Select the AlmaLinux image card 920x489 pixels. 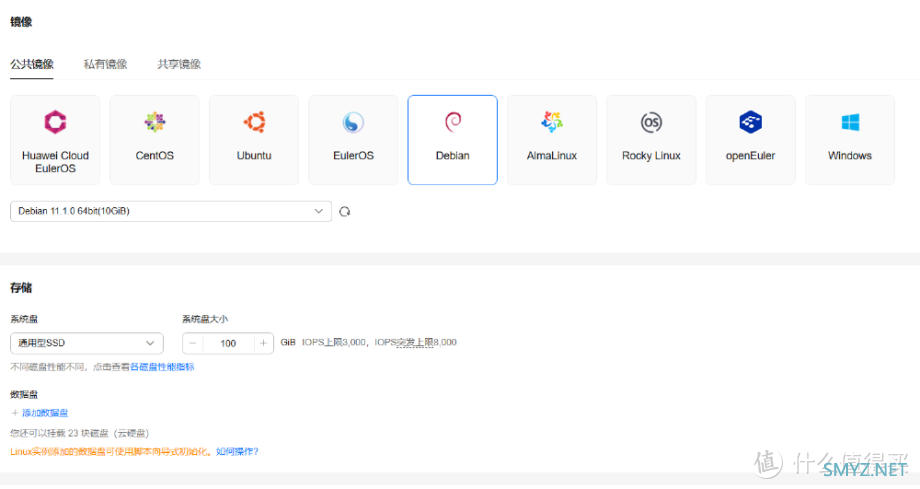(x=552, y=140)
